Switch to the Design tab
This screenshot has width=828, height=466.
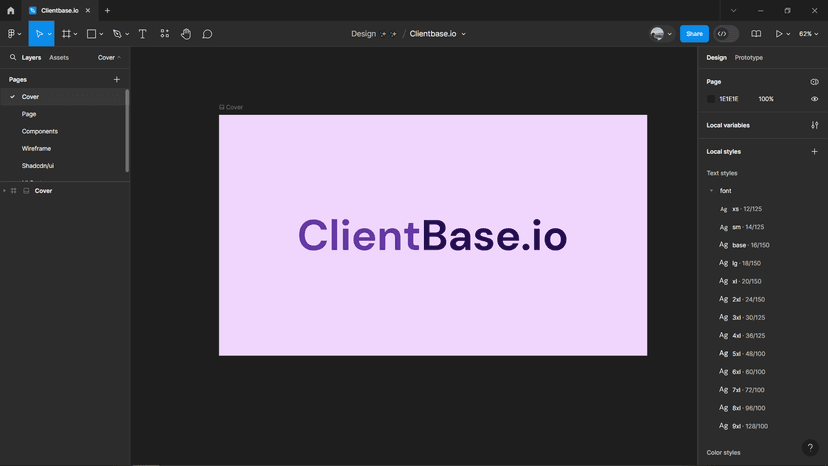coord(717,58)
